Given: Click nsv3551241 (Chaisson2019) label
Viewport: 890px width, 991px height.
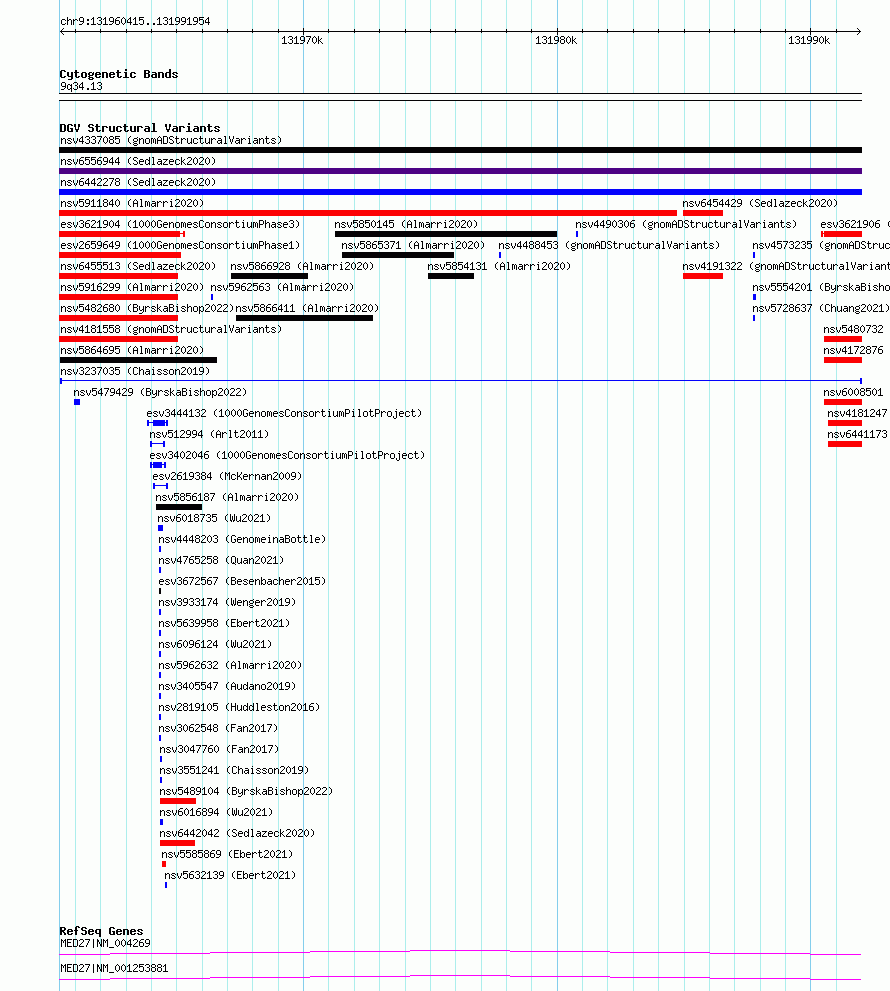Looking at the screenshot, I should tap(234, 770).
